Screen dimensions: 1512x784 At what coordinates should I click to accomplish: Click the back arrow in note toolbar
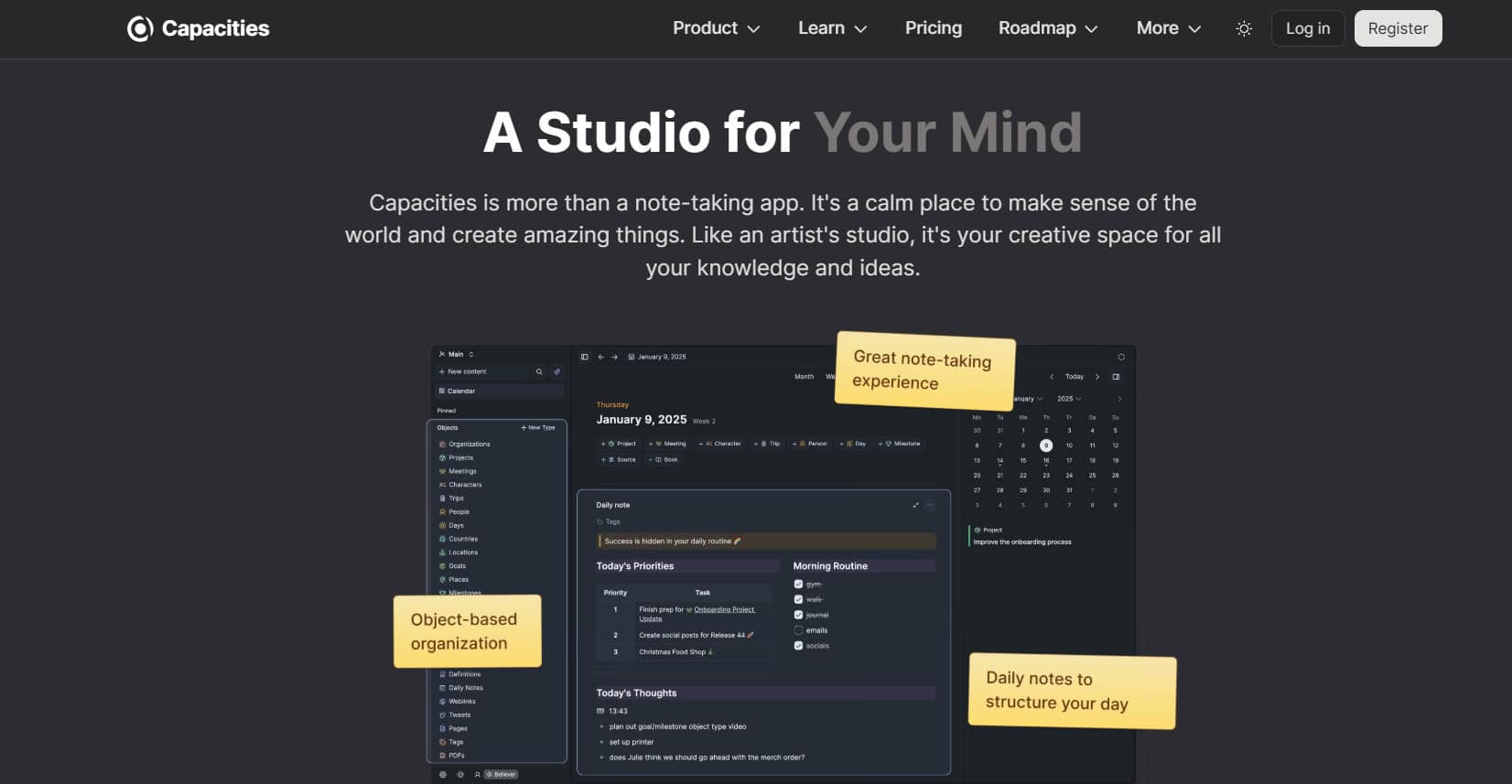[600, 357]
